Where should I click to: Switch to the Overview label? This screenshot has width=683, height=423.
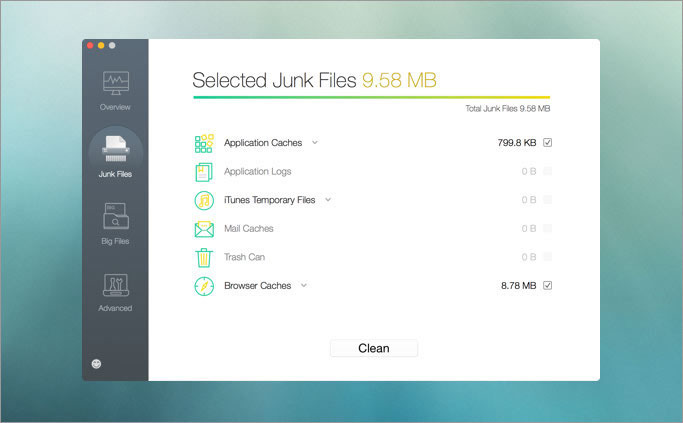point(115,107)
